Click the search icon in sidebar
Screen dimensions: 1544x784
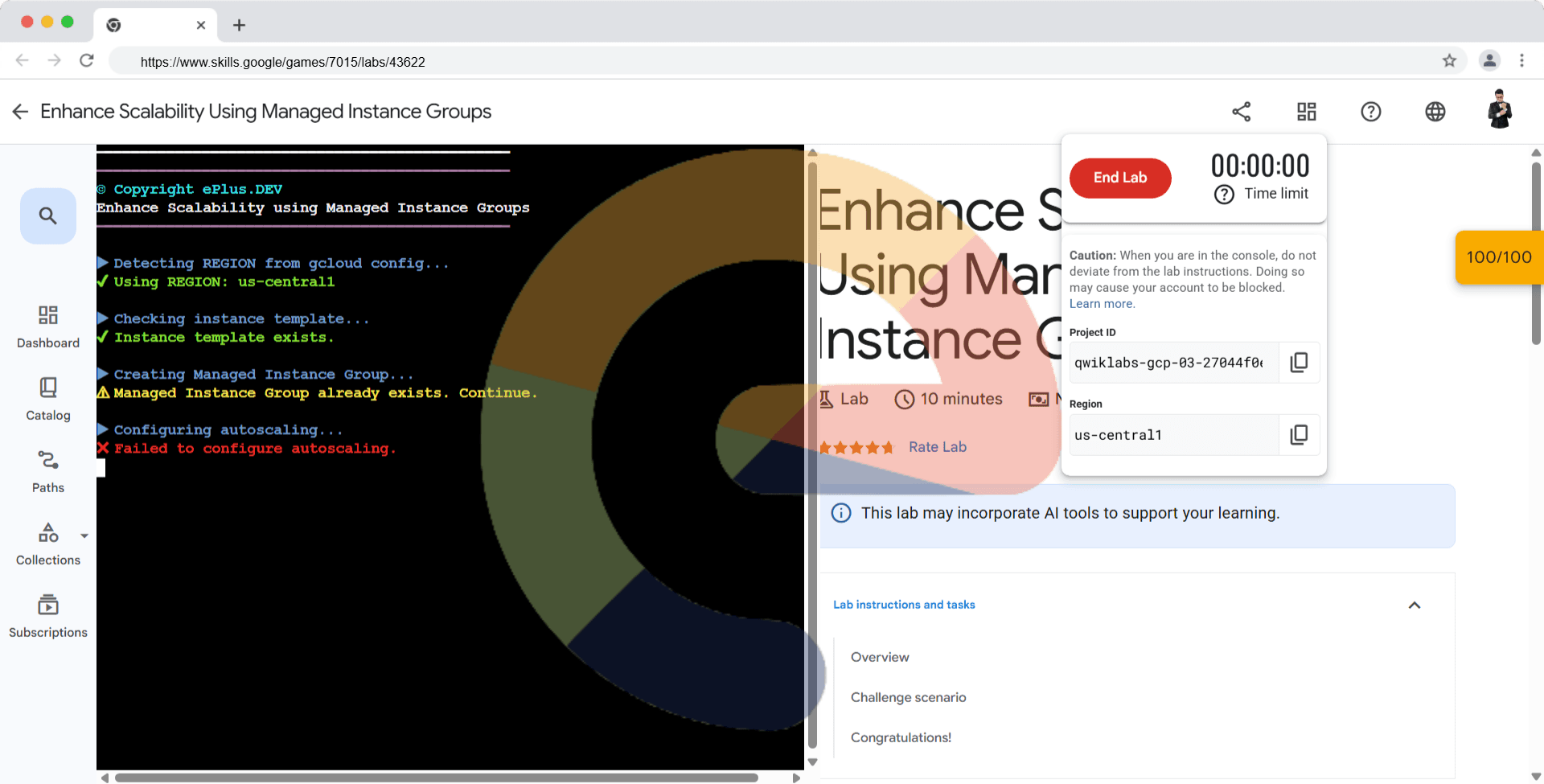(48, 215)
